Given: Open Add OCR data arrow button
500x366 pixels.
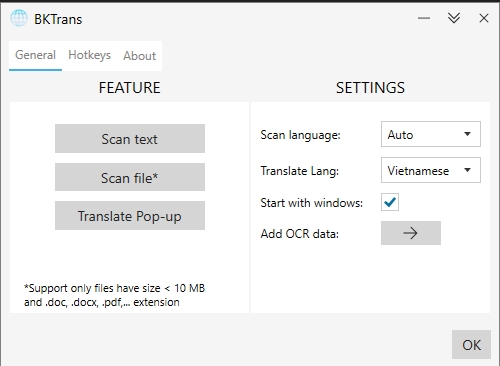Looking at the screenshot, I should pyautogui.click(x=411, y=233).
